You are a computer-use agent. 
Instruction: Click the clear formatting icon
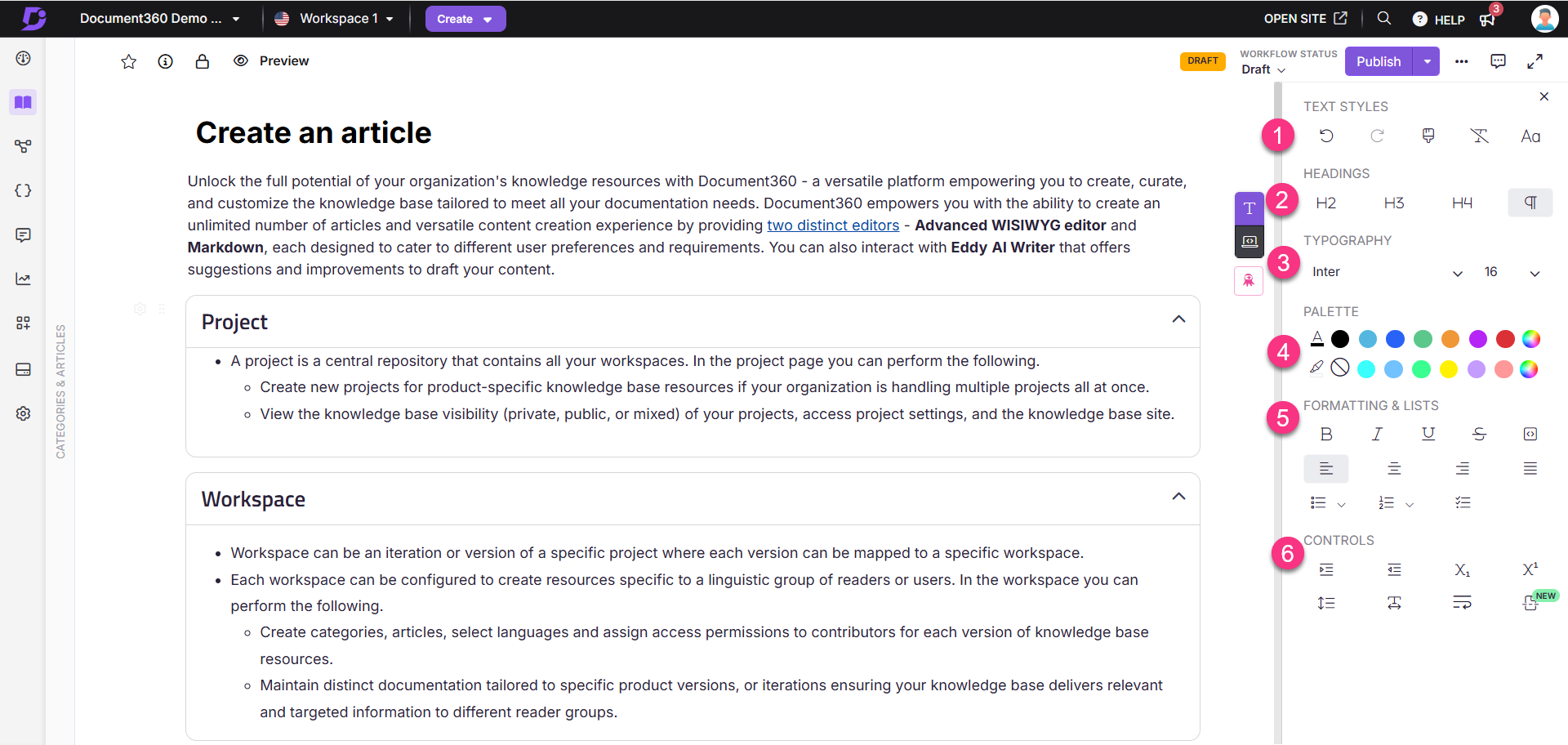[1479, 136]
